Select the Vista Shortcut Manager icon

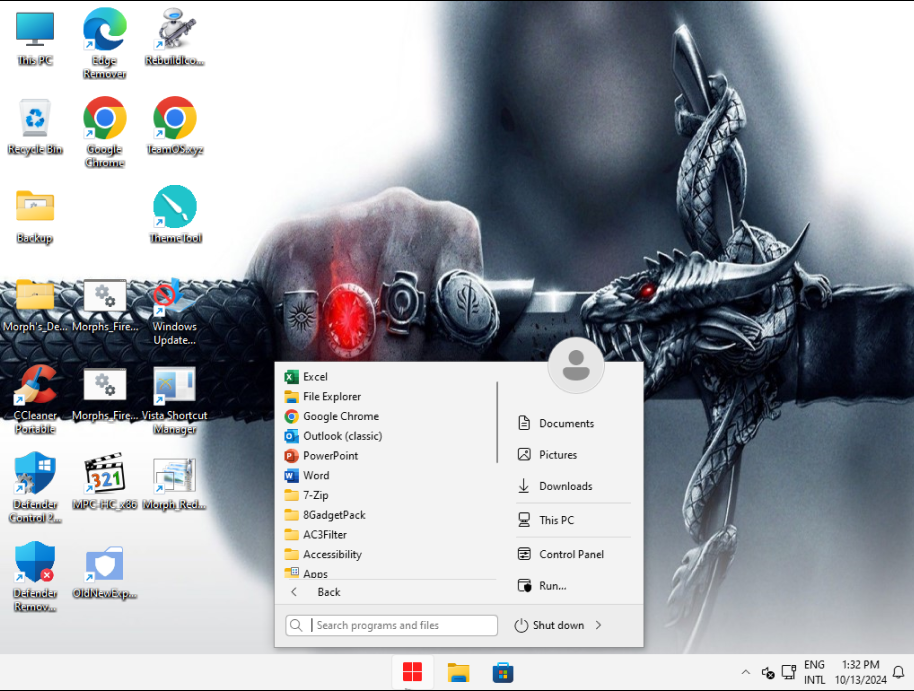coord(174,400)
